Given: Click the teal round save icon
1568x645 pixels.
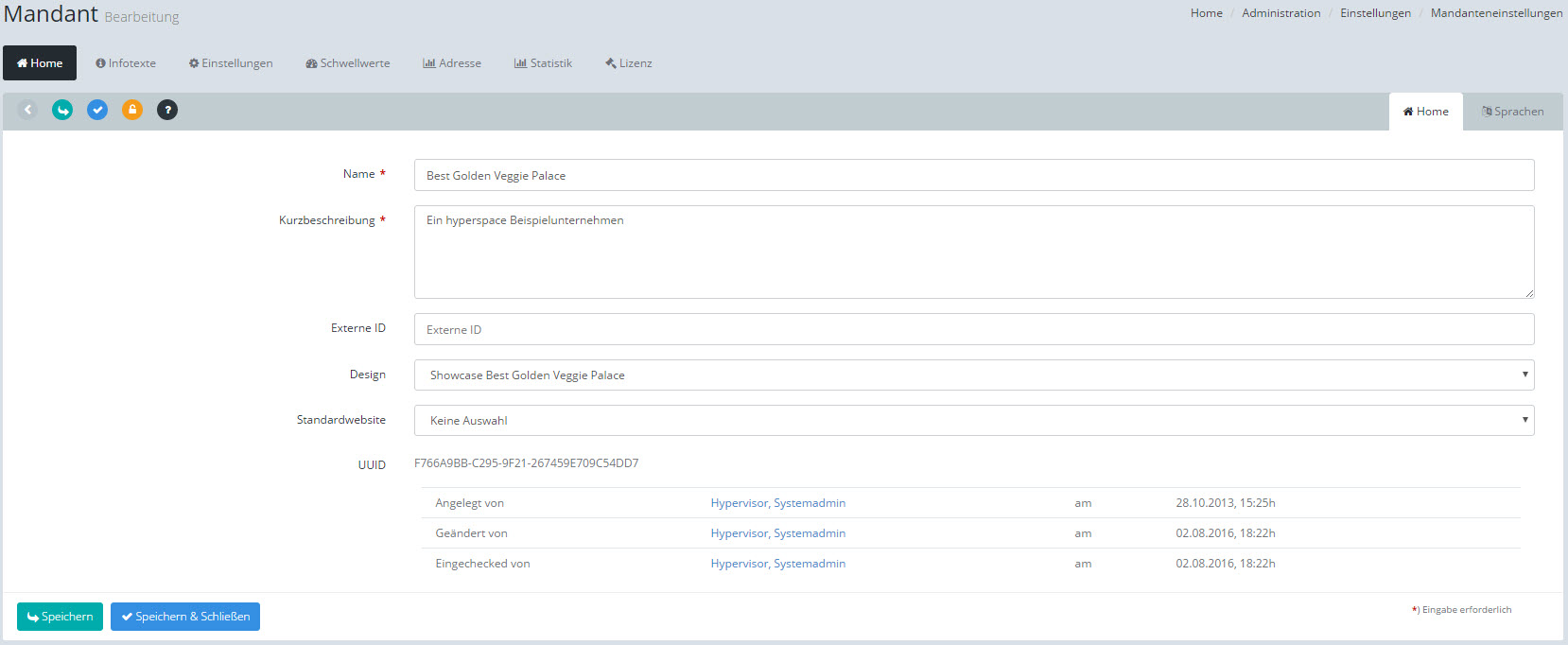Looking at the screenshot, I should pos(62,110).
